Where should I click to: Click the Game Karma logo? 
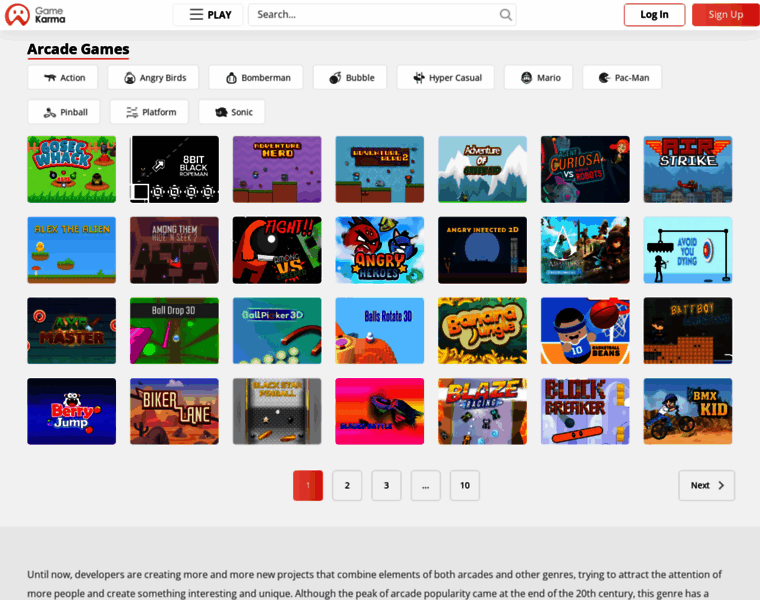pos(35,15)
